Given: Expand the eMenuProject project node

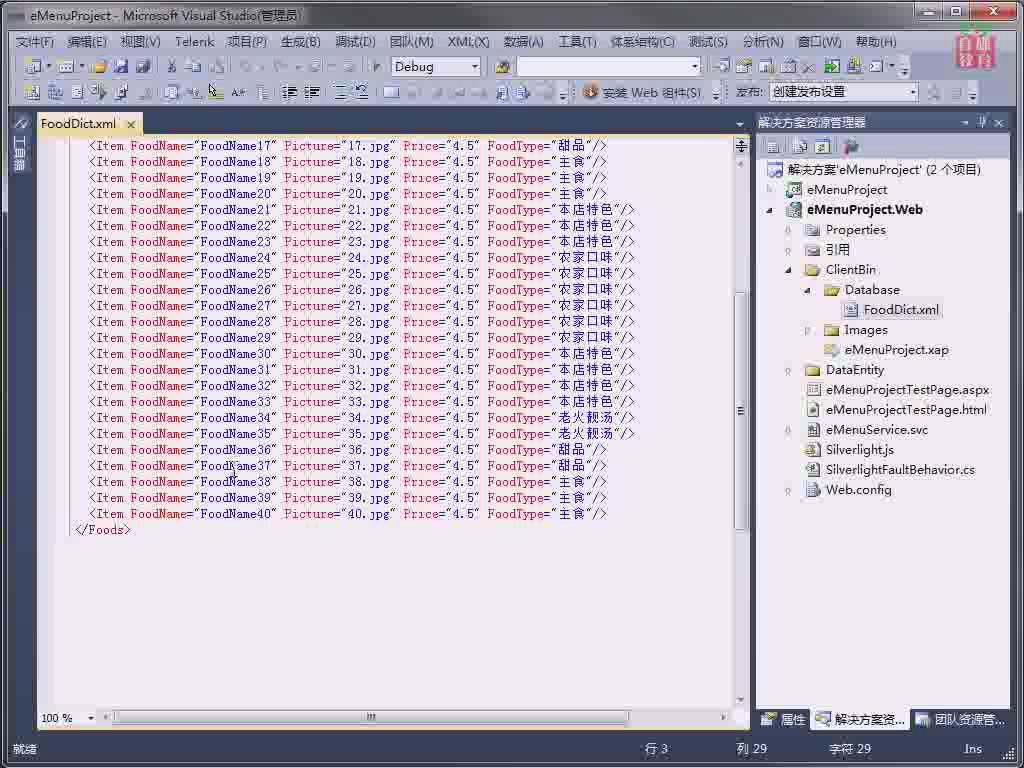Looking at the screenshot, I should pyautogui.click(x=771, y=189).
